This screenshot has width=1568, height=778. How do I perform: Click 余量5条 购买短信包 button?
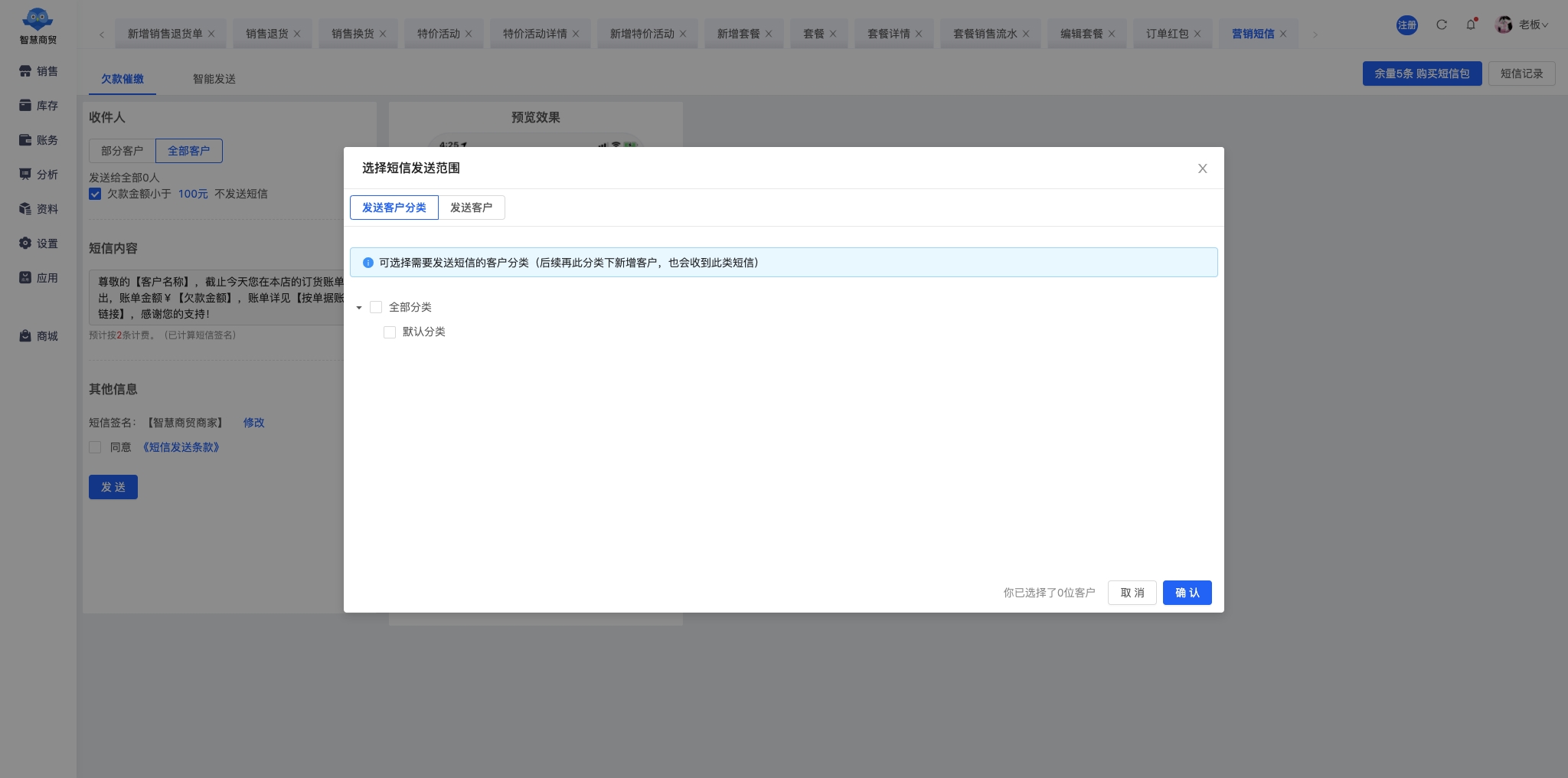(x=1422, y=74)
